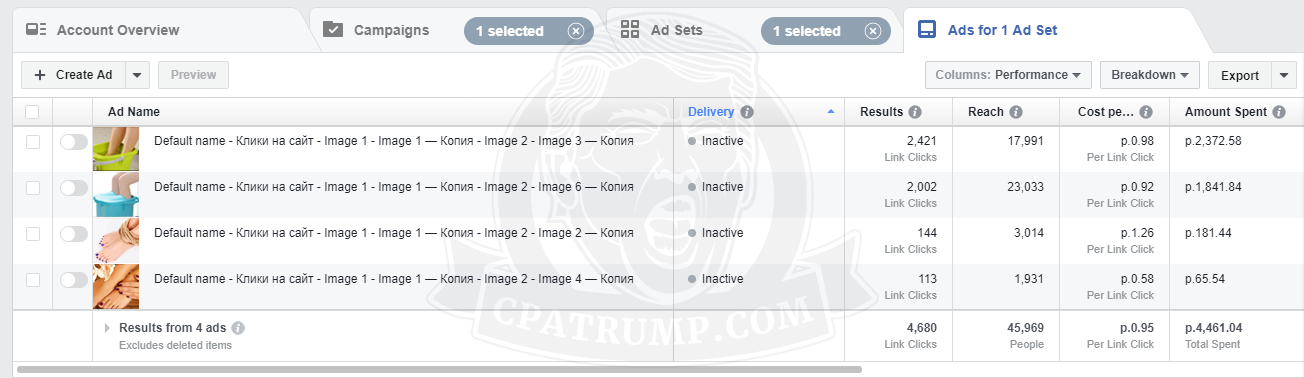1304x378 pixels.
Task: Click the info icon beside Reach header
Action: pos(1016,112)
